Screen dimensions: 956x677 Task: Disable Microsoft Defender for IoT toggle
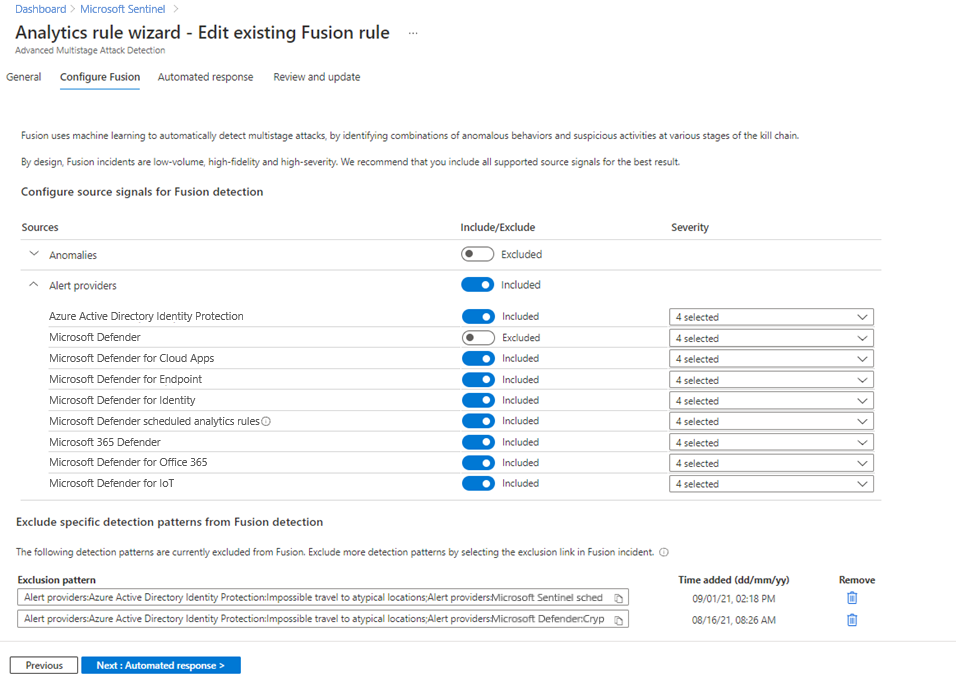coord(478,484)
